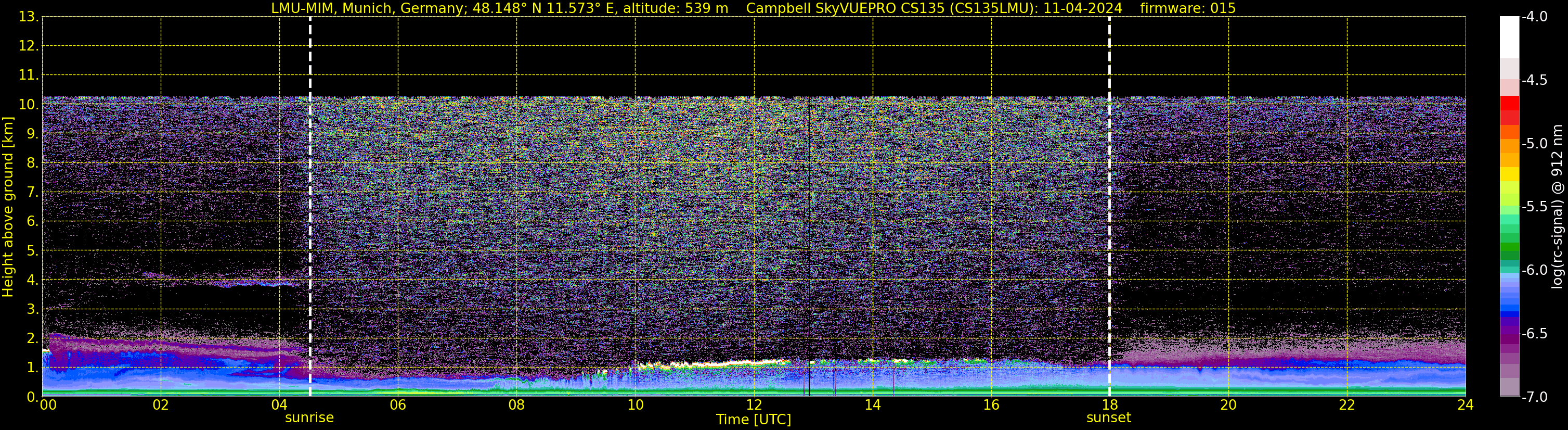Click the Time [UTC] axis title
The width and height of the screenshot is (1568, 430).
point(754,419)
